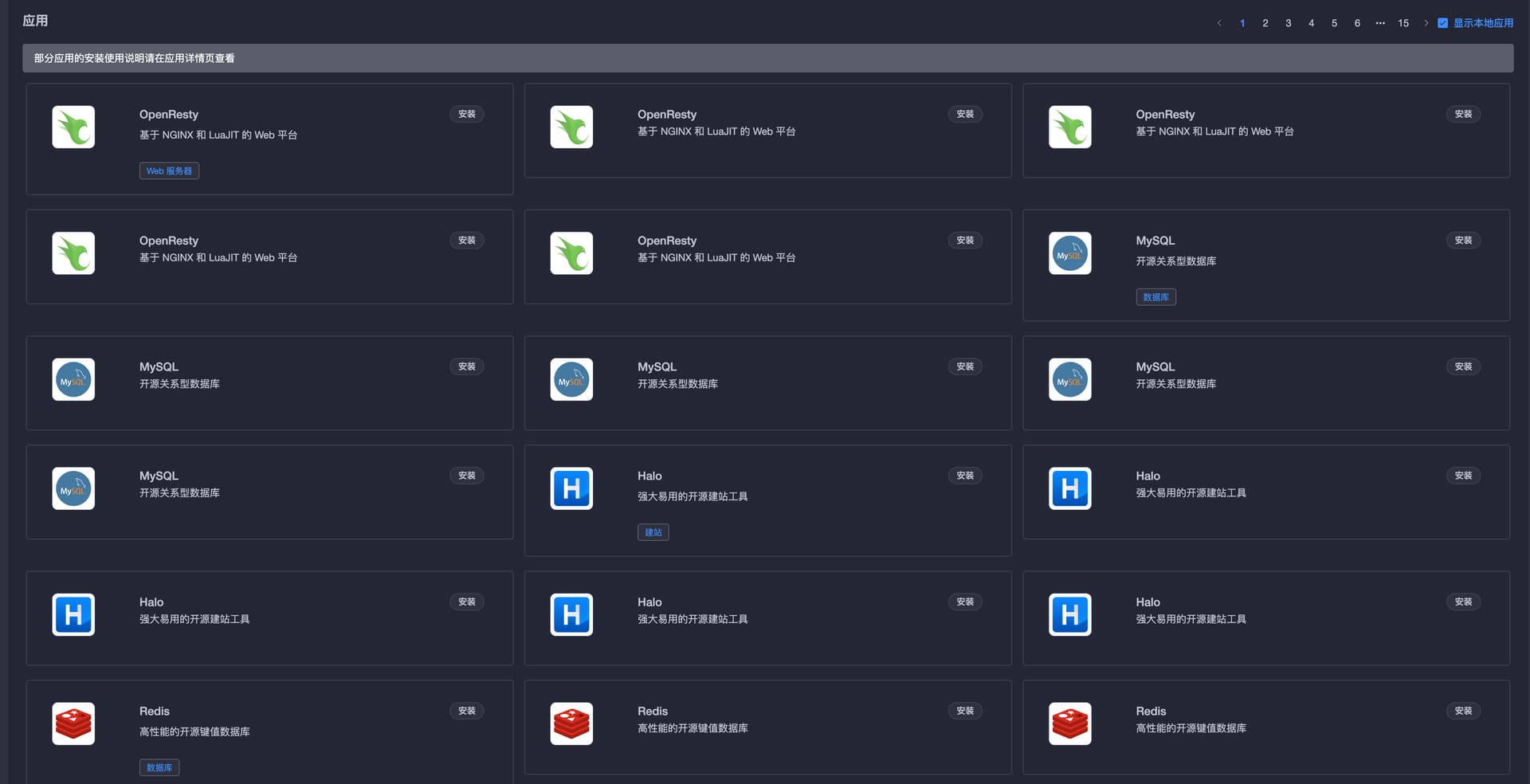Image resolution: width=1530 pixels, height=784 pixels.
Task: Click 数据库 tag under Redis
Action: click(x=159, y=767)
